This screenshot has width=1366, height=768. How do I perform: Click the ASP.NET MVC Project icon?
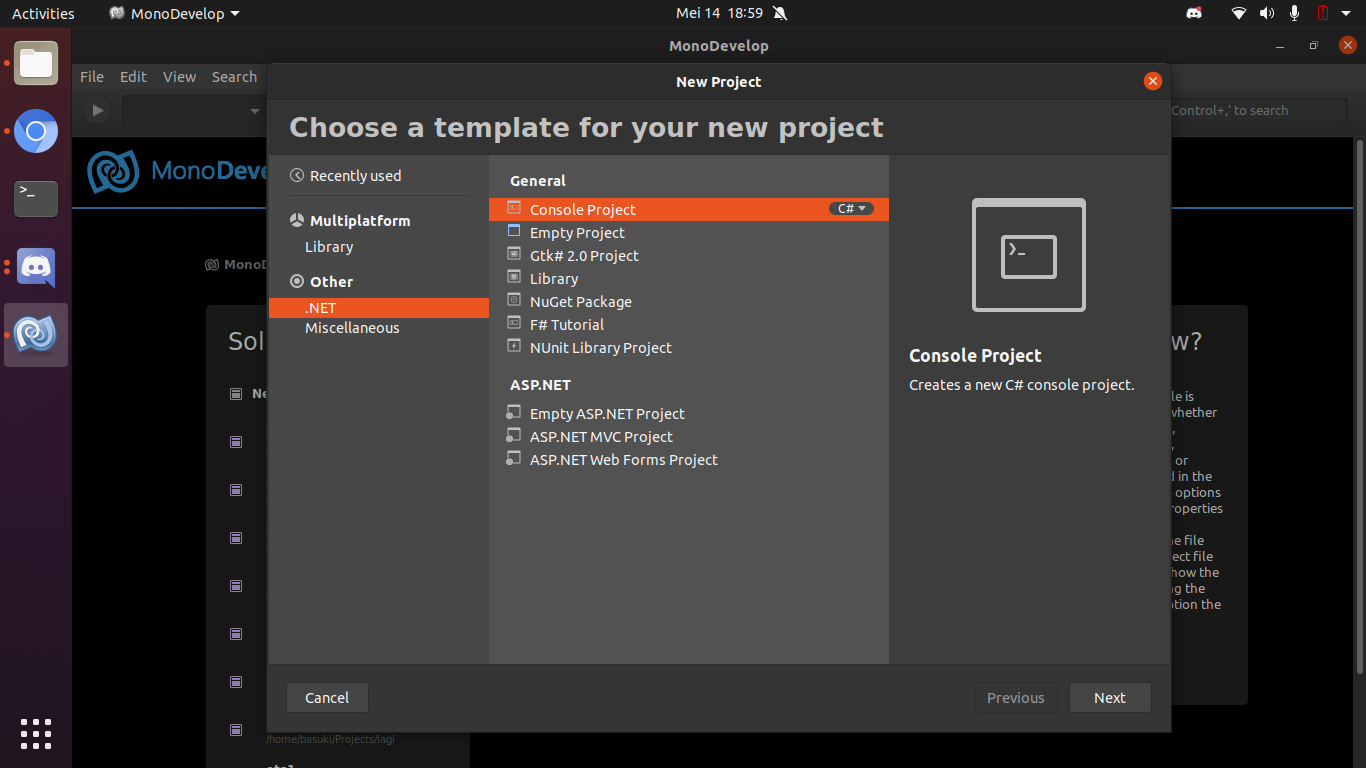pyautogui.click(x=514, y=435)
